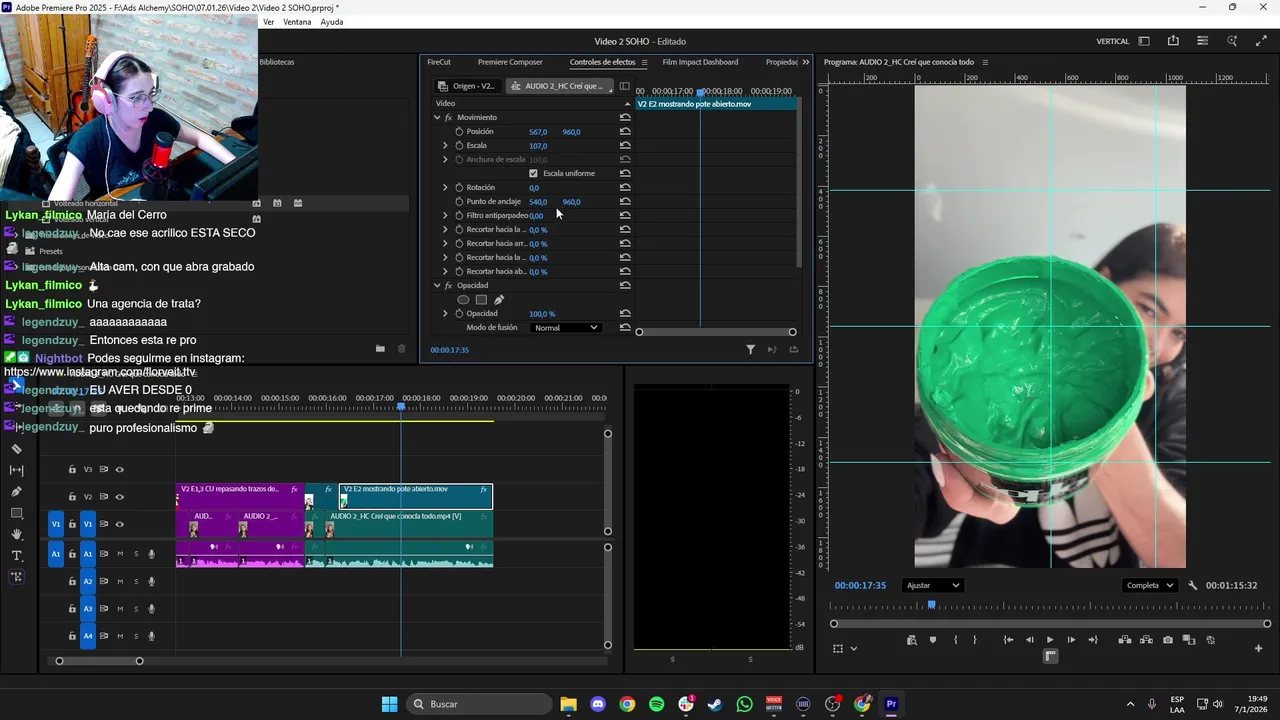Click the Program monitor playhead marker
Screen dimensions: 1280x720
(x=931, y=605)
